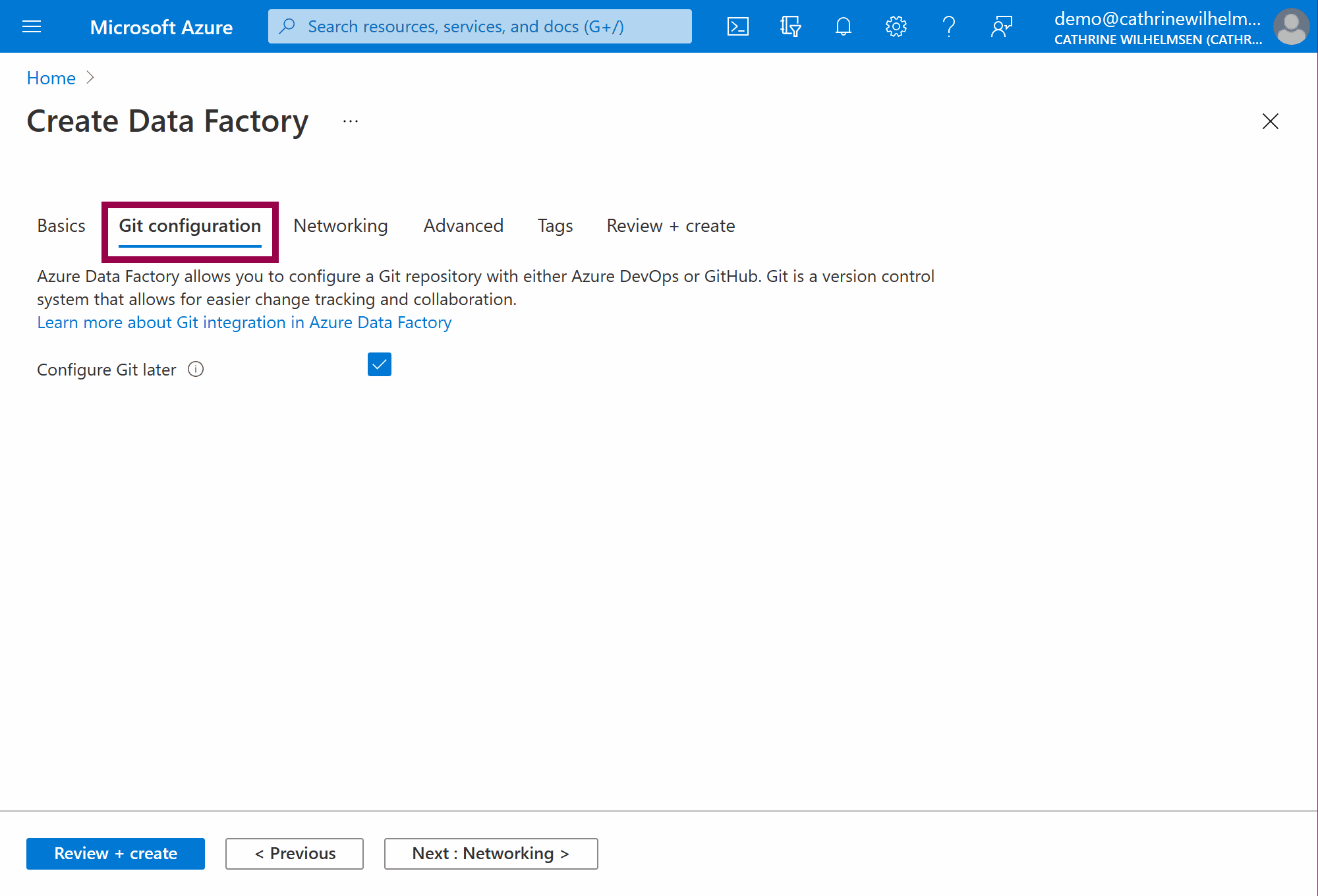This screenshot has width=1318, height=896.
Task: Launch Cloud Shell from top bar
Action: tap(737, 26)
